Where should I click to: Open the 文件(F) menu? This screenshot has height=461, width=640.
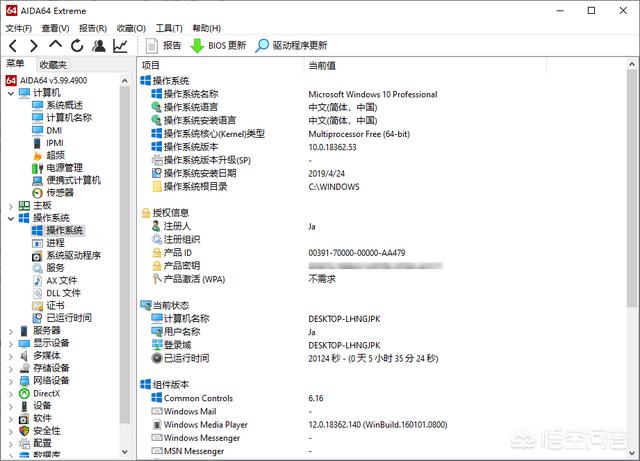(18, 28)
